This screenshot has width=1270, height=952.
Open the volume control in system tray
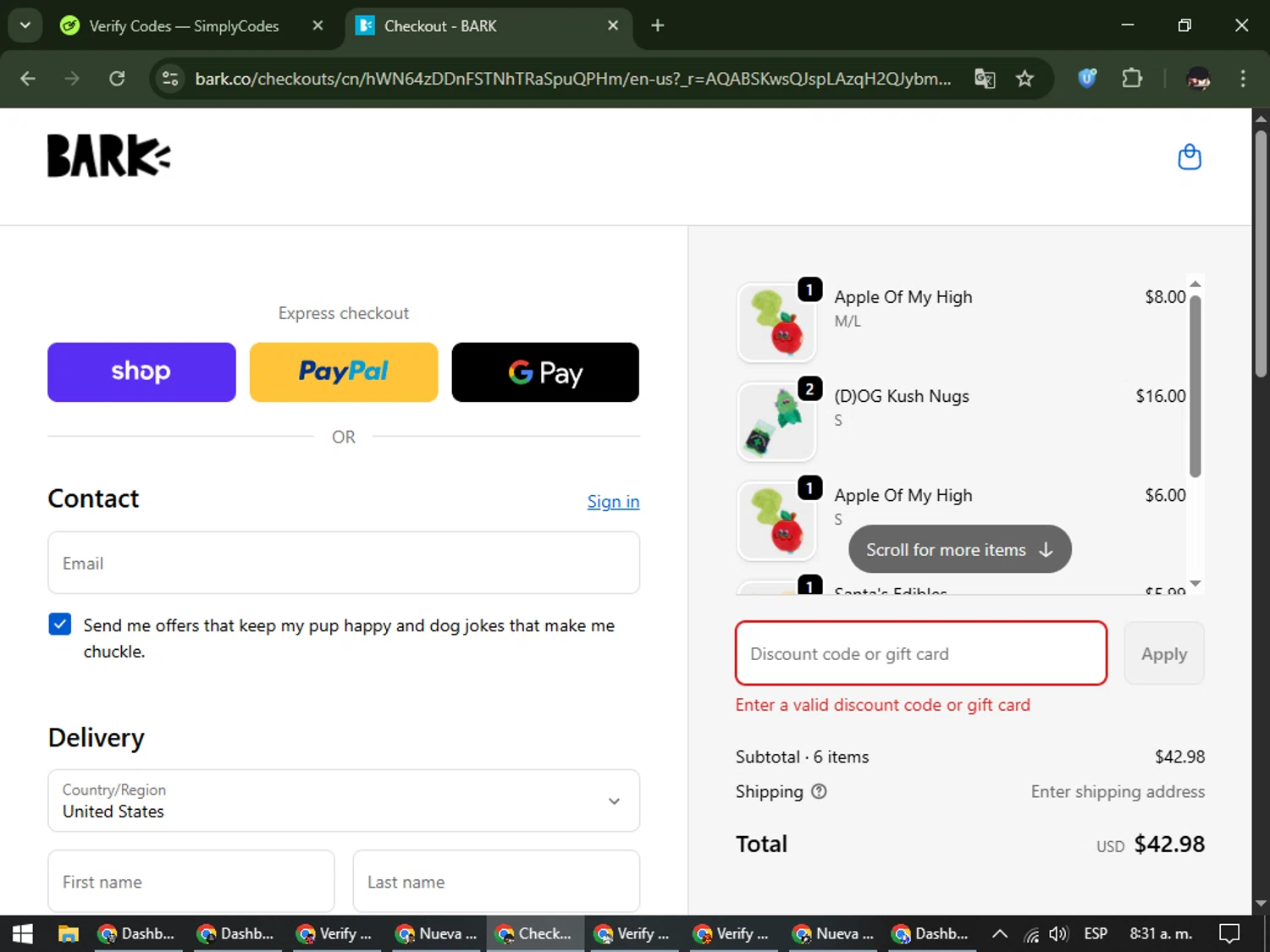[1058, 933]
